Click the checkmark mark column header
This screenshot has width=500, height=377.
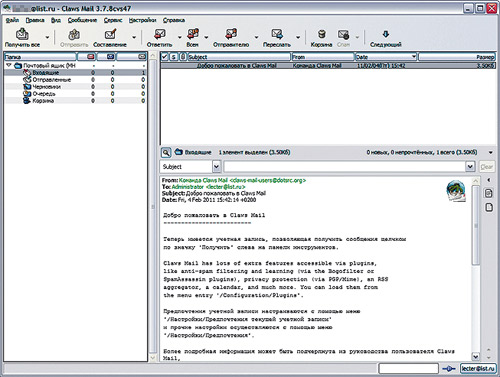[164, 57]
